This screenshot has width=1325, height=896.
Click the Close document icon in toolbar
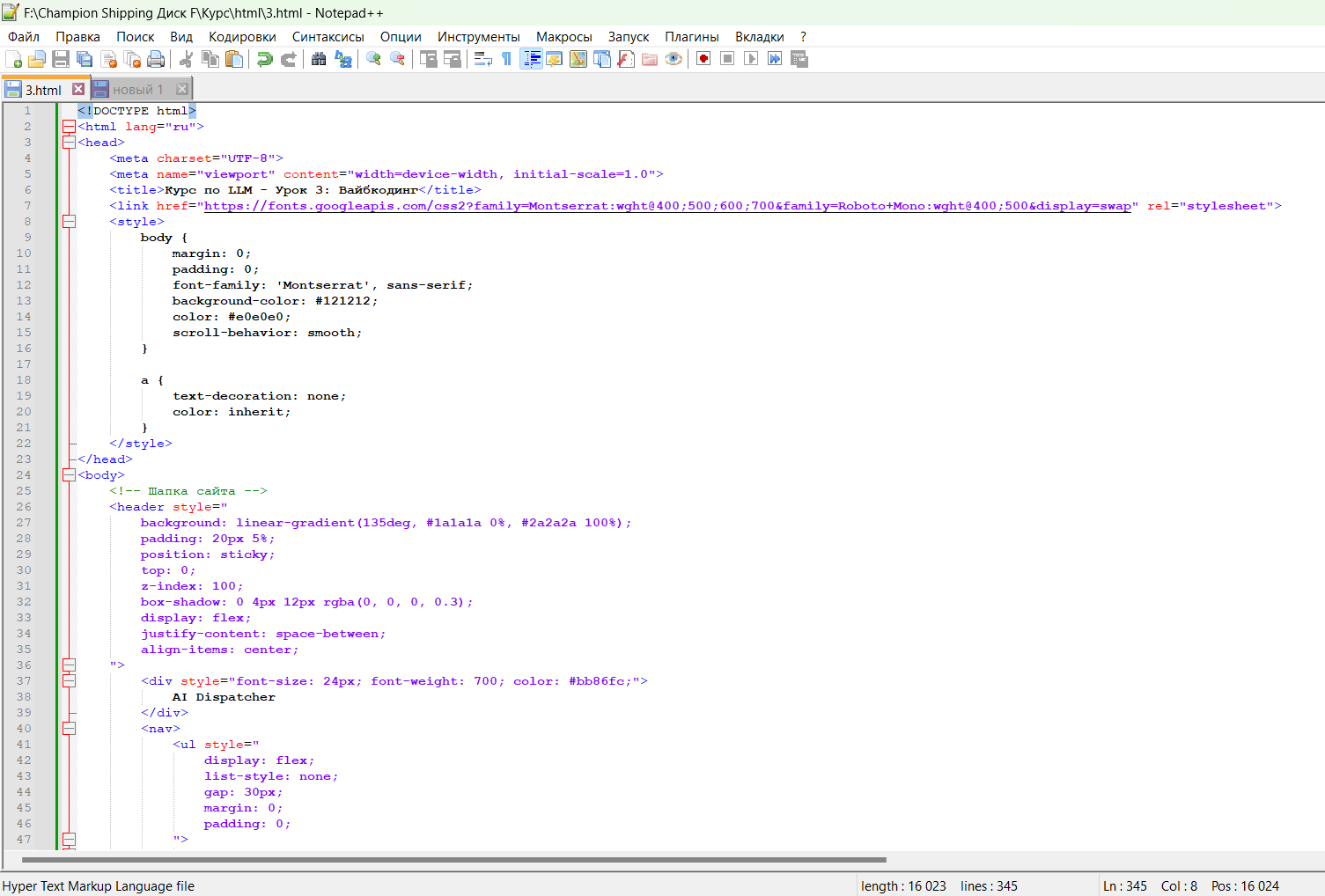(x=109, y=59)
